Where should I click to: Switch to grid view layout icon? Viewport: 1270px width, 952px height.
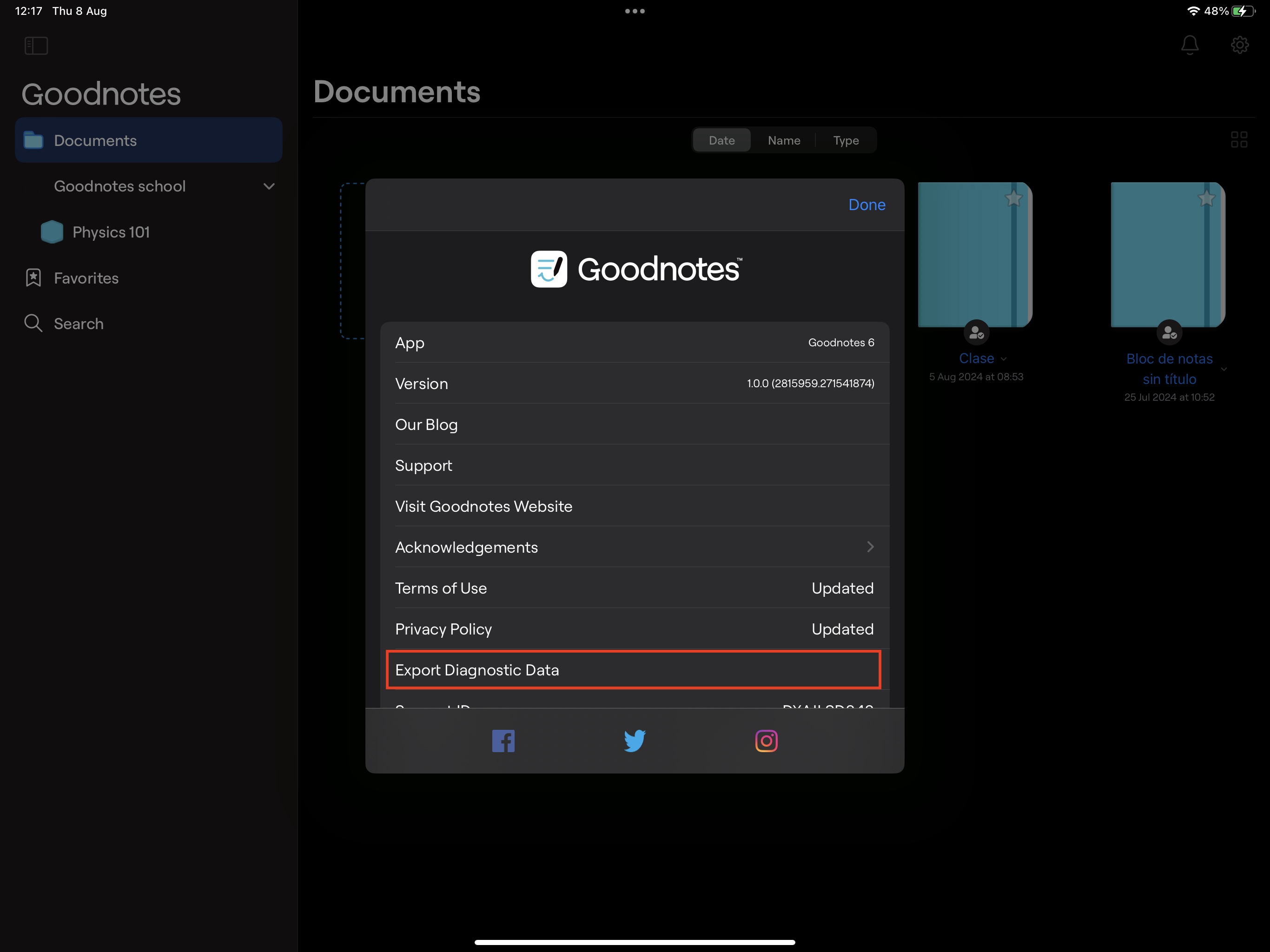coord(1239,139)
